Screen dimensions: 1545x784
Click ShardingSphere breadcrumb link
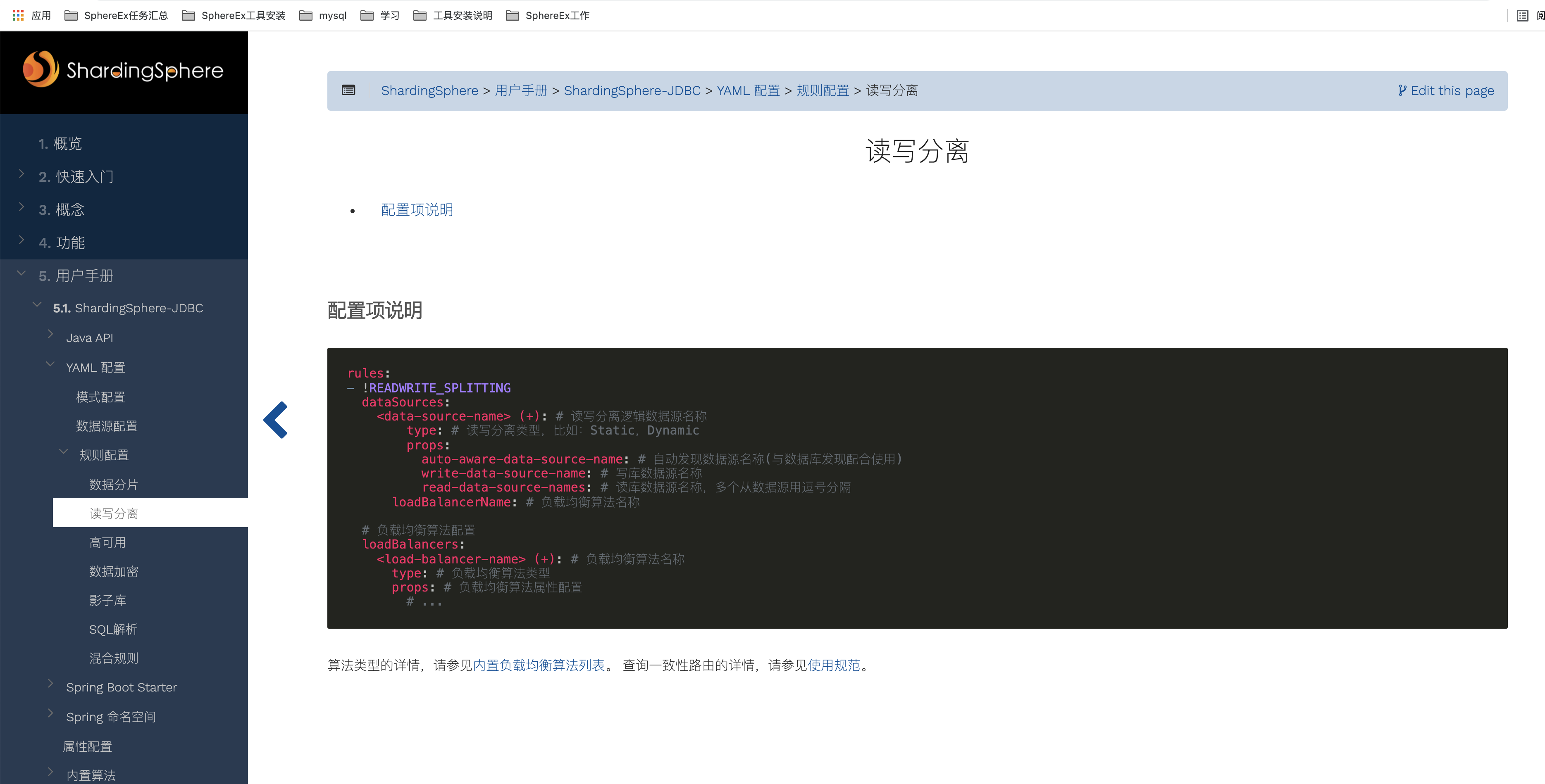tap(429, 90)
